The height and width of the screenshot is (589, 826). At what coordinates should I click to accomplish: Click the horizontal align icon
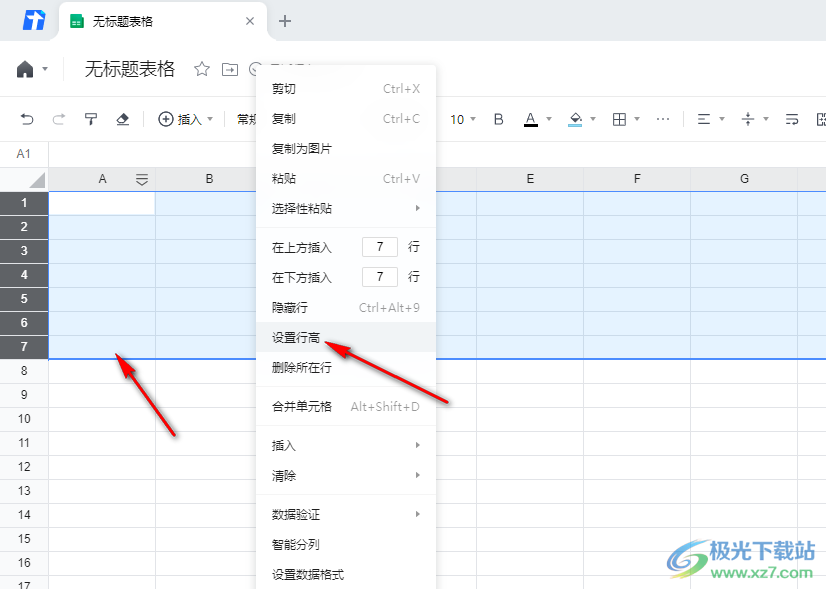[704, 120]
